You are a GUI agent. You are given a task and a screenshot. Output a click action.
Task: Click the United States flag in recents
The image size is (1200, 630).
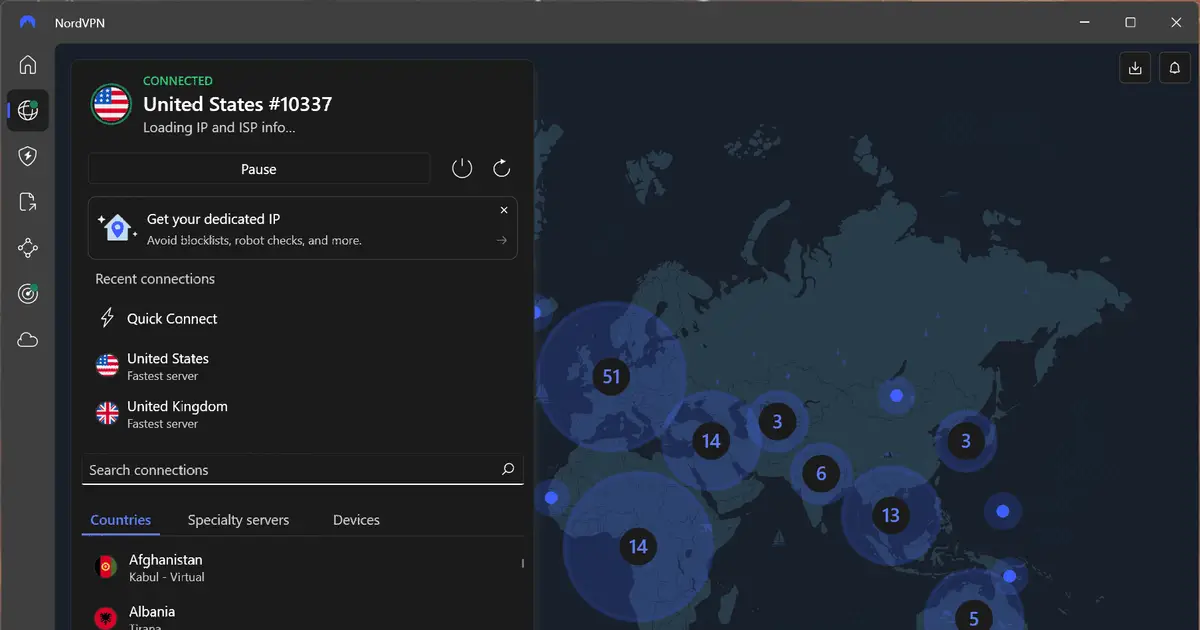click(x=107, y=365)
